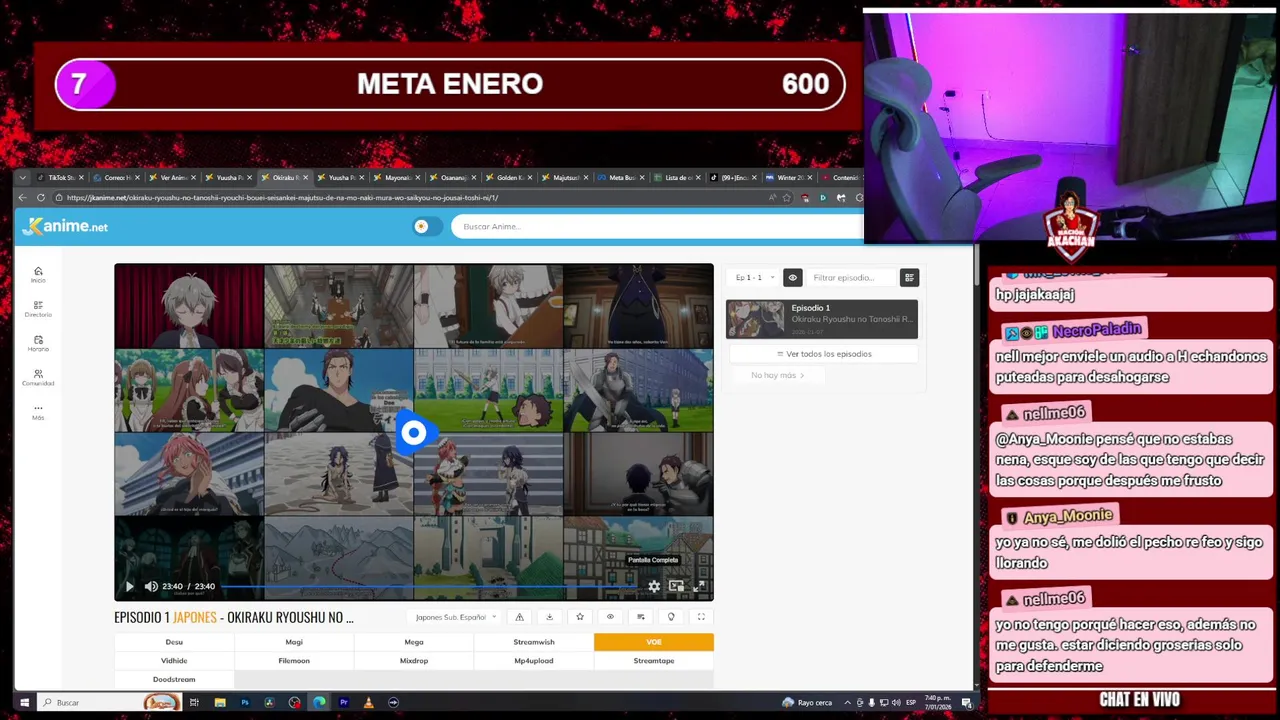Open the Japones Sub. Español dropdown

[x=456, y=617]
